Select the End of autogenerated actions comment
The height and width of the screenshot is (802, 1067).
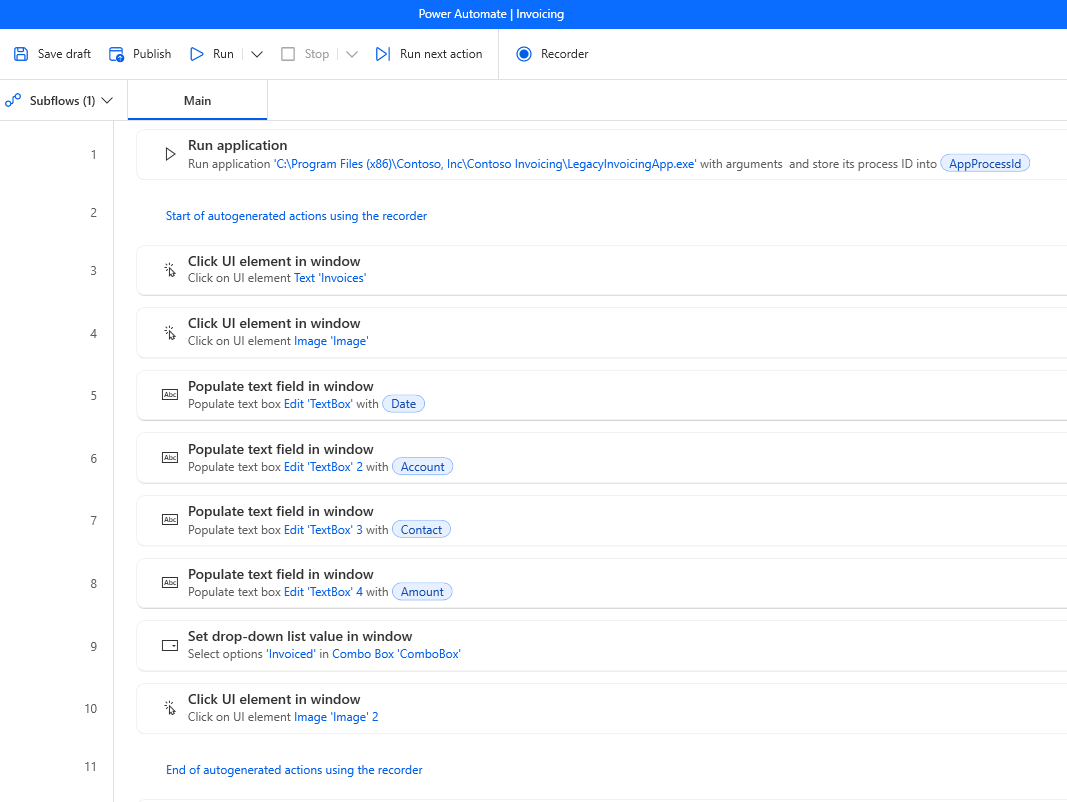pos(294,770)
